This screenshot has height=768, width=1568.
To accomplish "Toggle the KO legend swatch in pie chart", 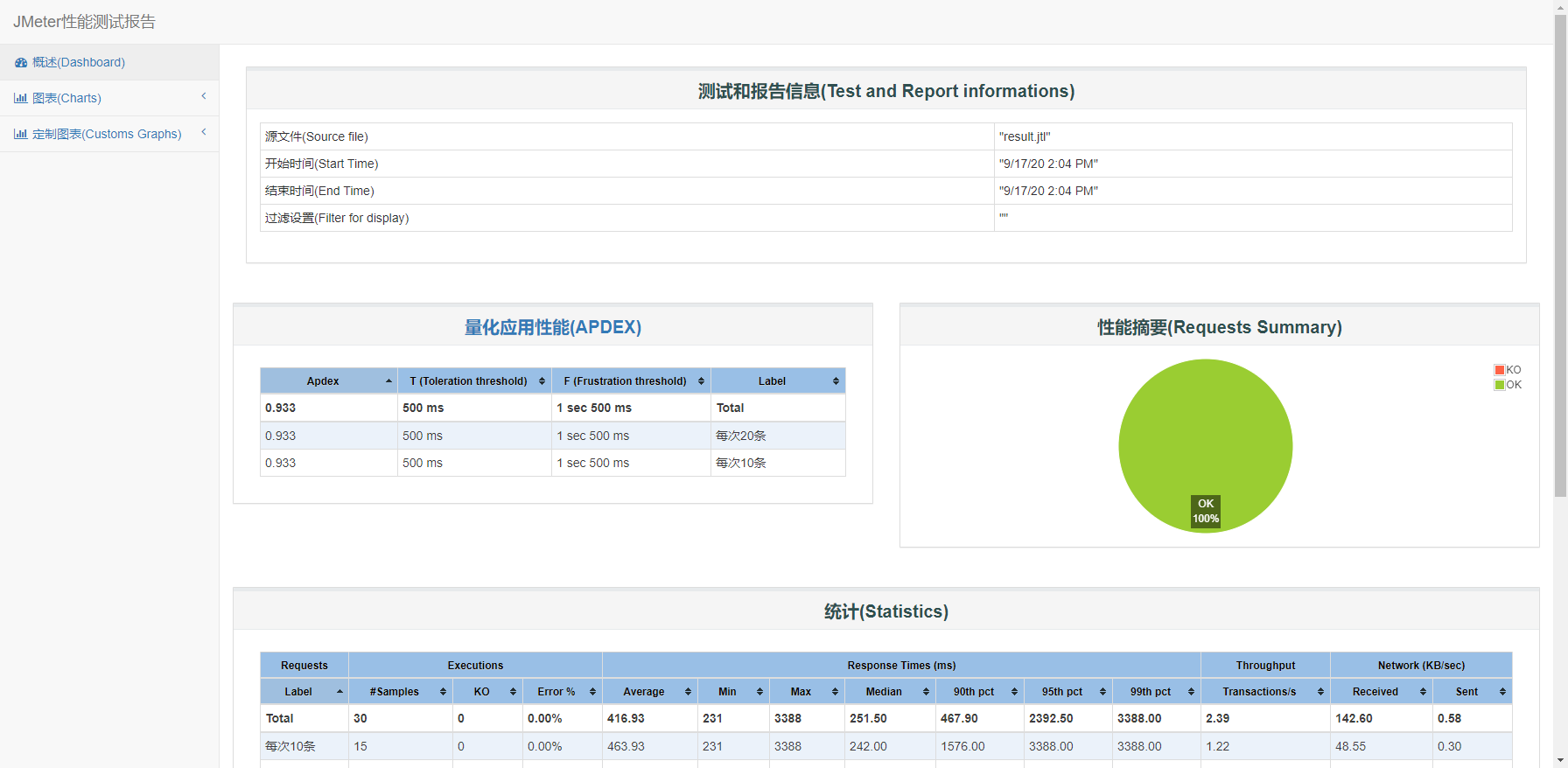I will click(x=1499, y=370).
